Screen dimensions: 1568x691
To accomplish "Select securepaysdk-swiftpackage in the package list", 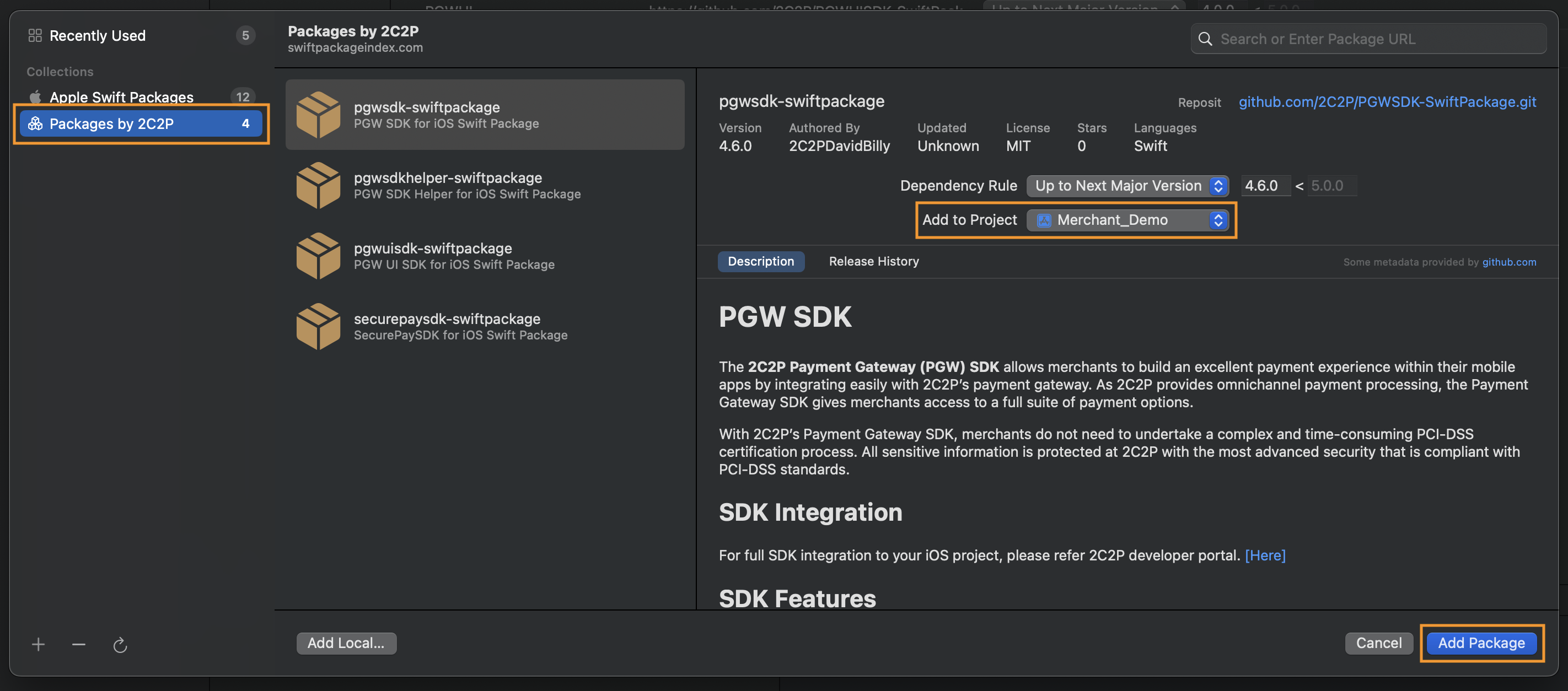I will pos(485,326).
